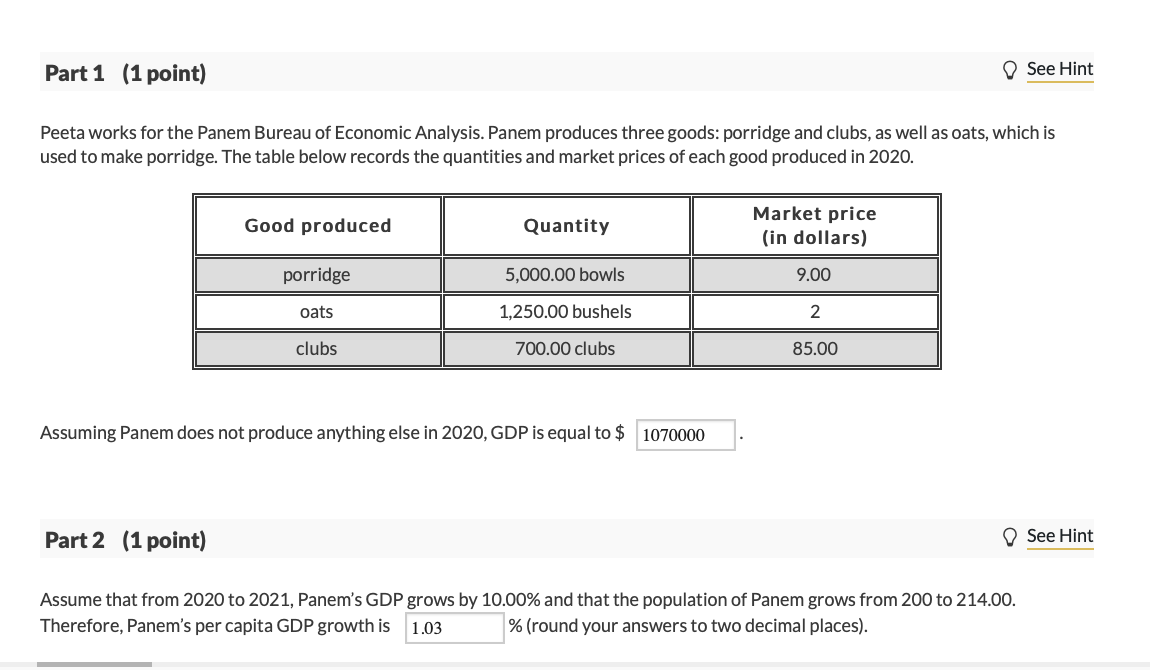The height and width of the screenshot is (670, 1150).
Task: Click the 5,000.00 bowls quantity cell
Action: (x=565, y=275)
